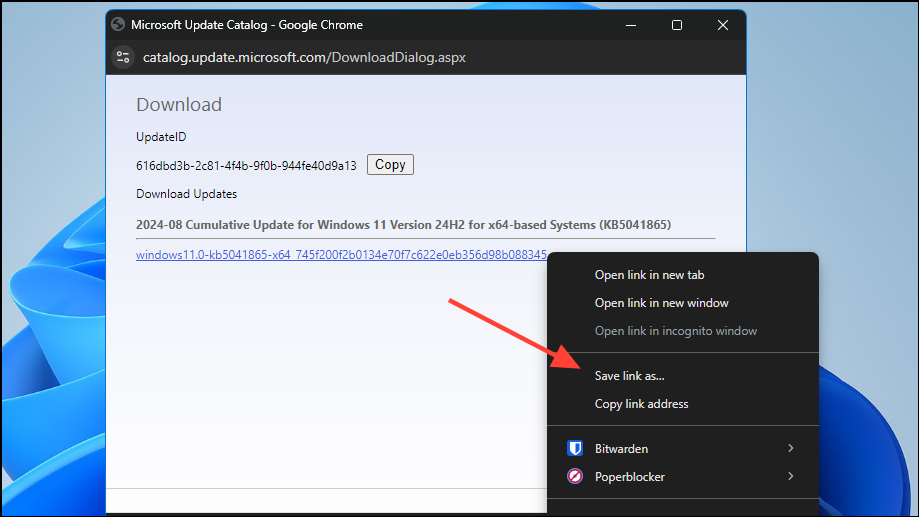Expand the Bitwarden submenu arrow
919x517 pixels.
pyautogui.click(x=791, y=448)
